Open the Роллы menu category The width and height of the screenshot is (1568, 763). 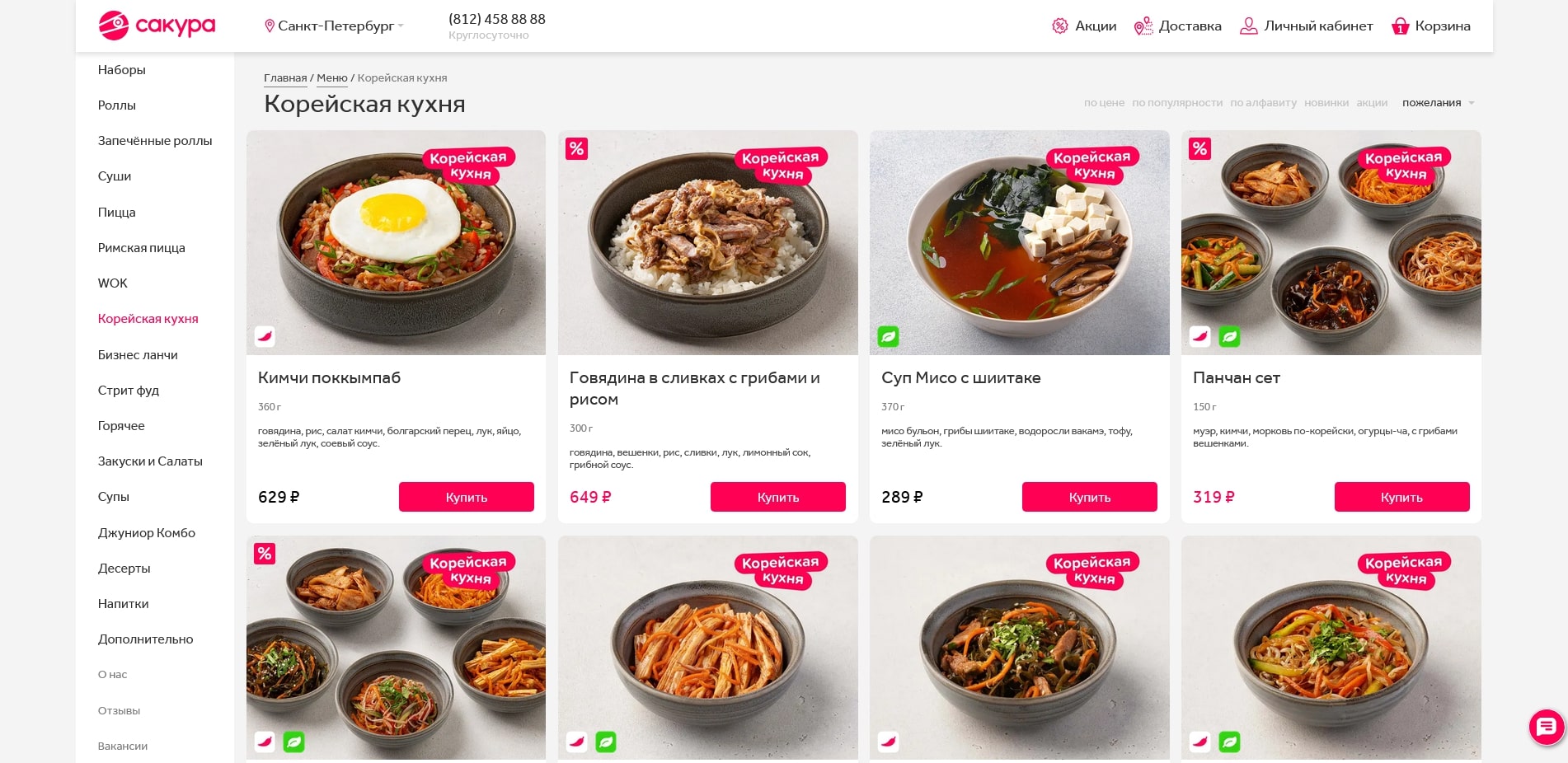(117, 105)
